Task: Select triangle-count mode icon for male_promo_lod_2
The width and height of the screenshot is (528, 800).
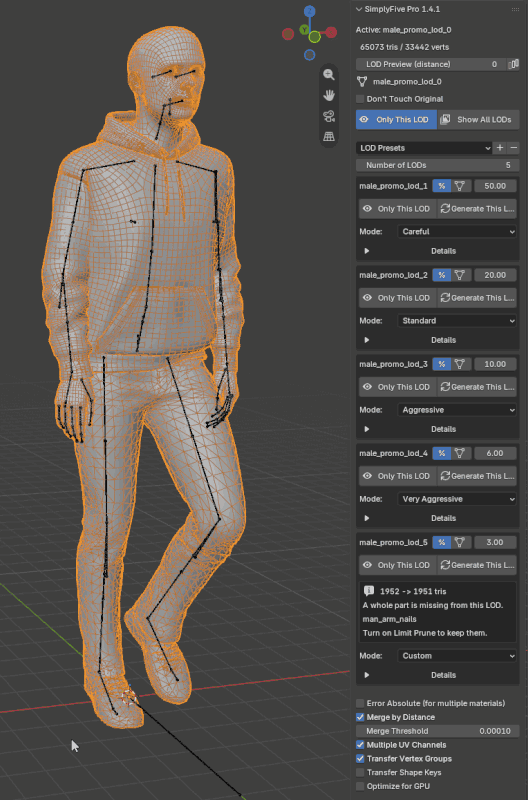Action: click(x=460, y=275)
